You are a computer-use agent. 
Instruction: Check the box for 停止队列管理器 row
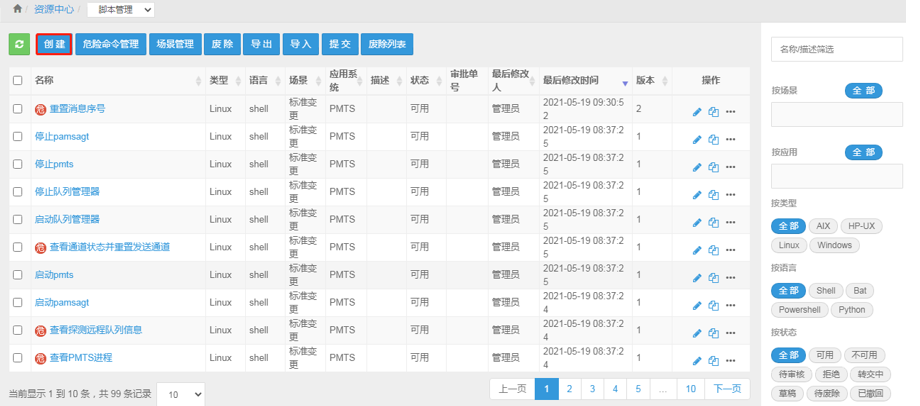18,192
